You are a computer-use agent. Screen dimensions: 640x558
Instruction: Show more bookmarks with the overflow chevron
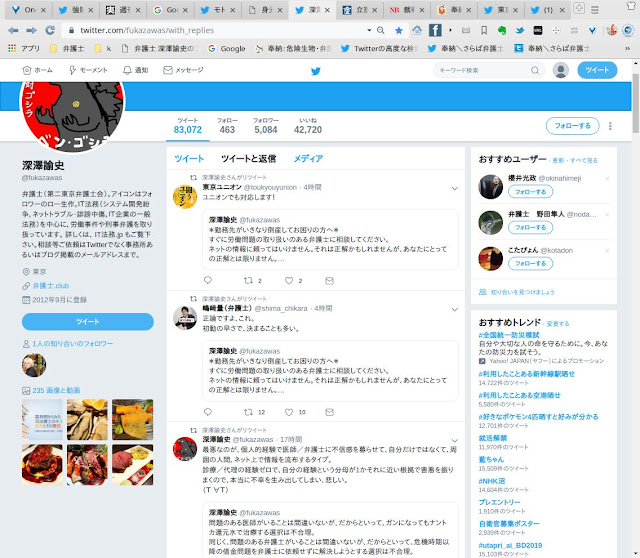[627, 48]
